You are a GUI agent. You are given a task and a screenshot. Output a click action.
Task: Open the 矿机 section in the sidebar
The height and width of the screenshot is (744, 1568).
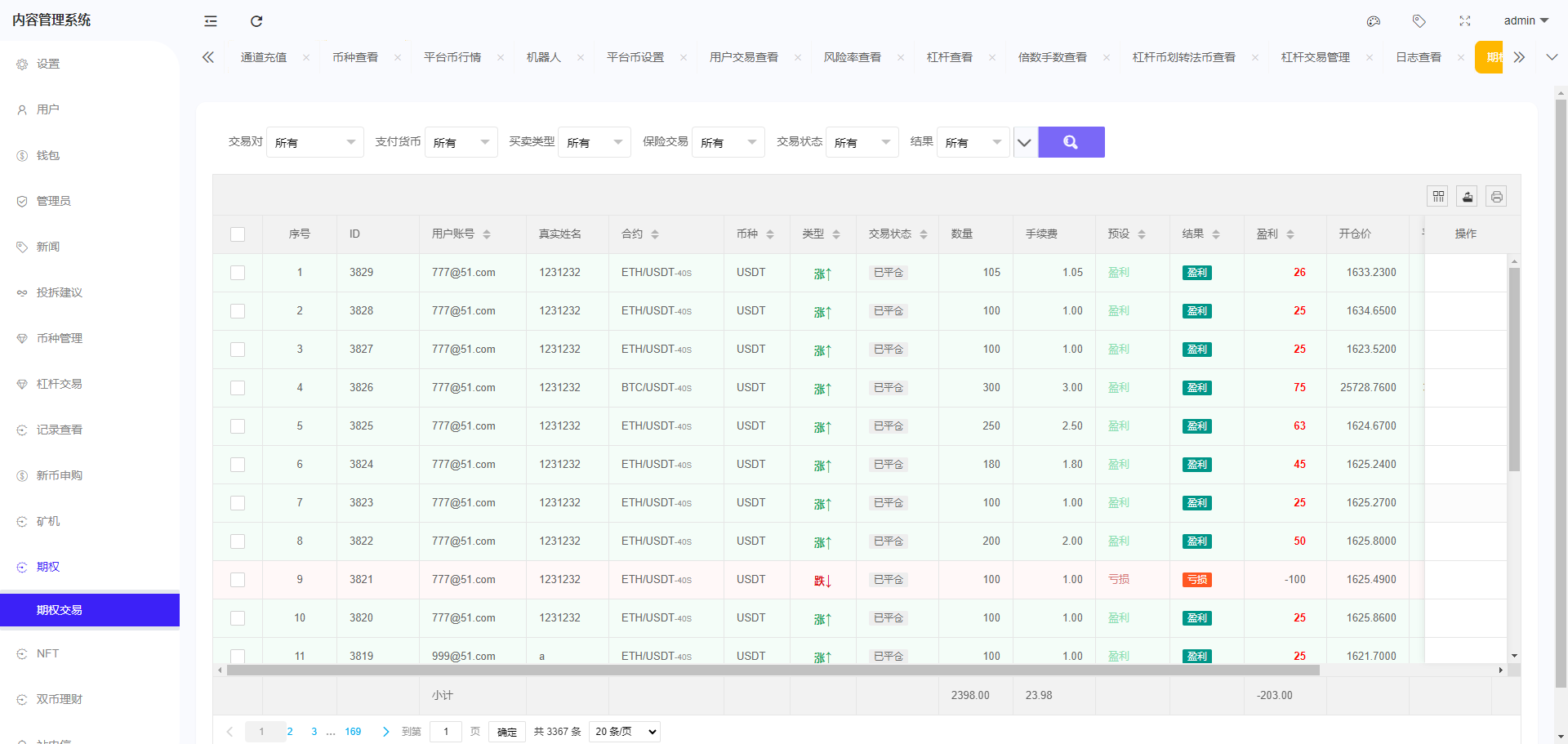[x=47, y=521]
